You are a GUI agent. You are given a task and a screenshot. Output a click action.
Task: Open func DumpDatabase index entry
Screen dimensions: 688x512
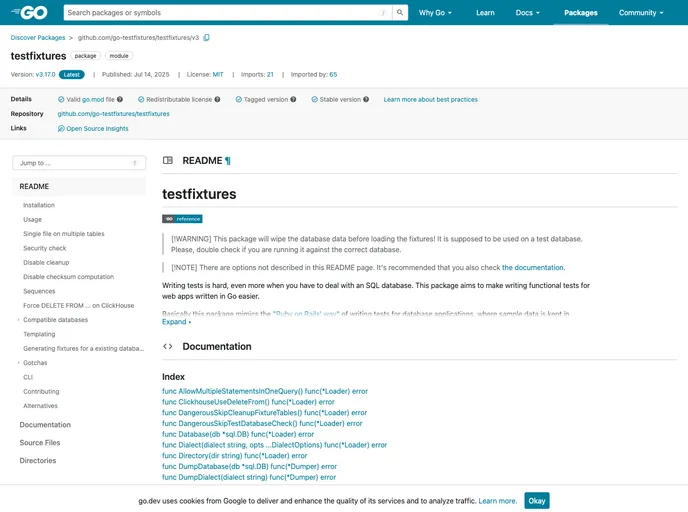click(249, 466)
